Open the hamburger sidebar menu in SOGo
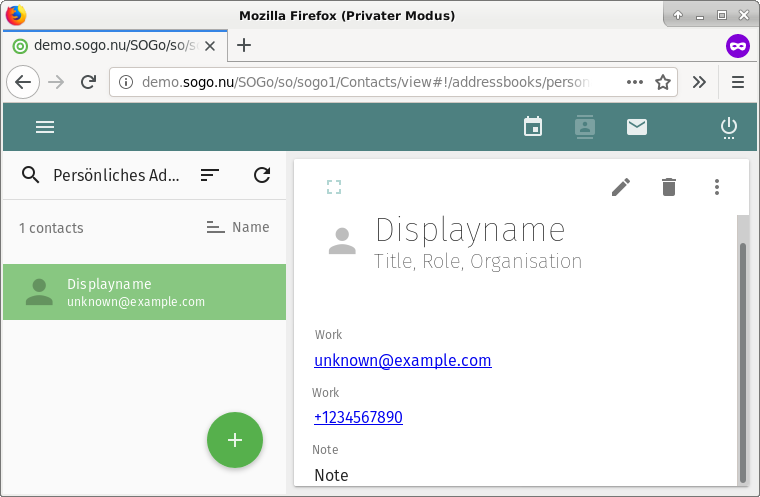 45,127
